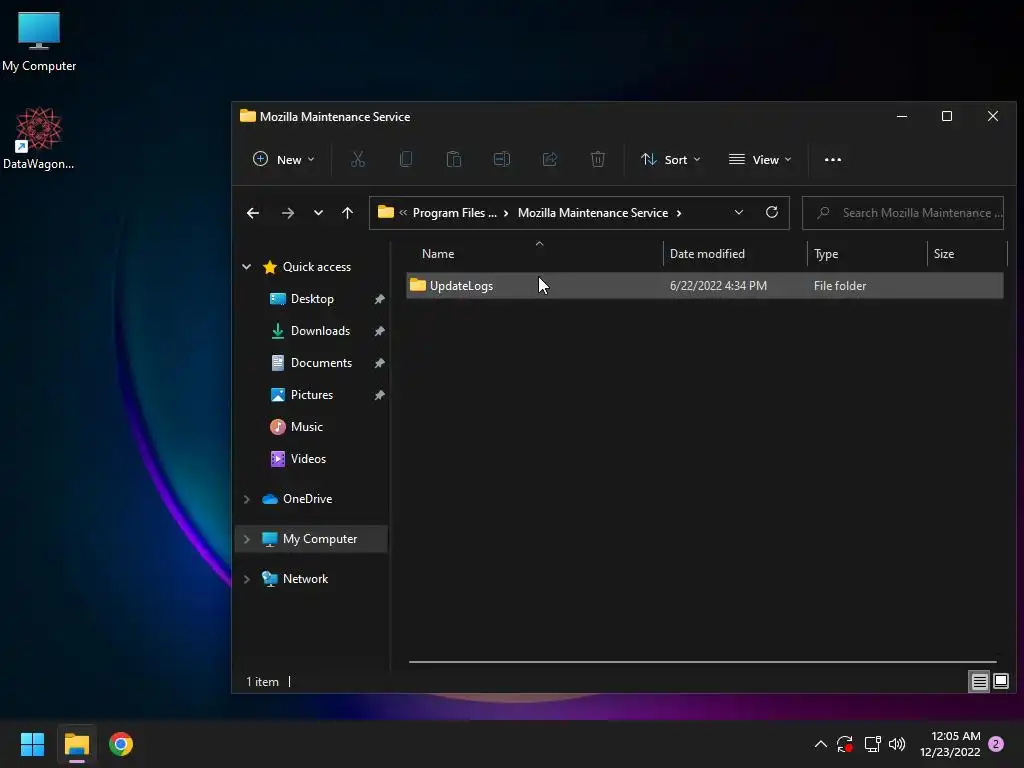Screen dimensions: 1024x768
Task: Click the Mozilla Maintenance Service breadcrumb
Action: (x=593, y=213)
